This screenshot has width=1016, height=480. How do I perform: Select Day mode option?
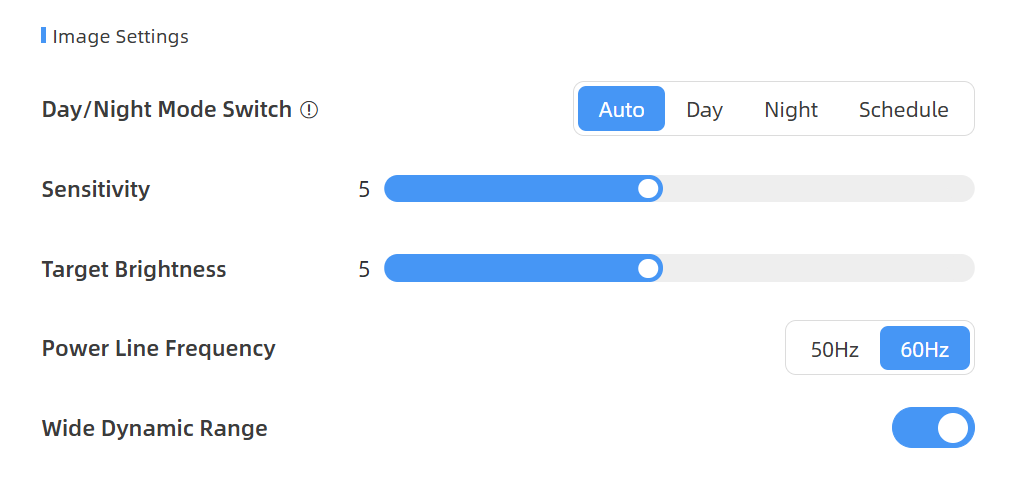point(704,109)
